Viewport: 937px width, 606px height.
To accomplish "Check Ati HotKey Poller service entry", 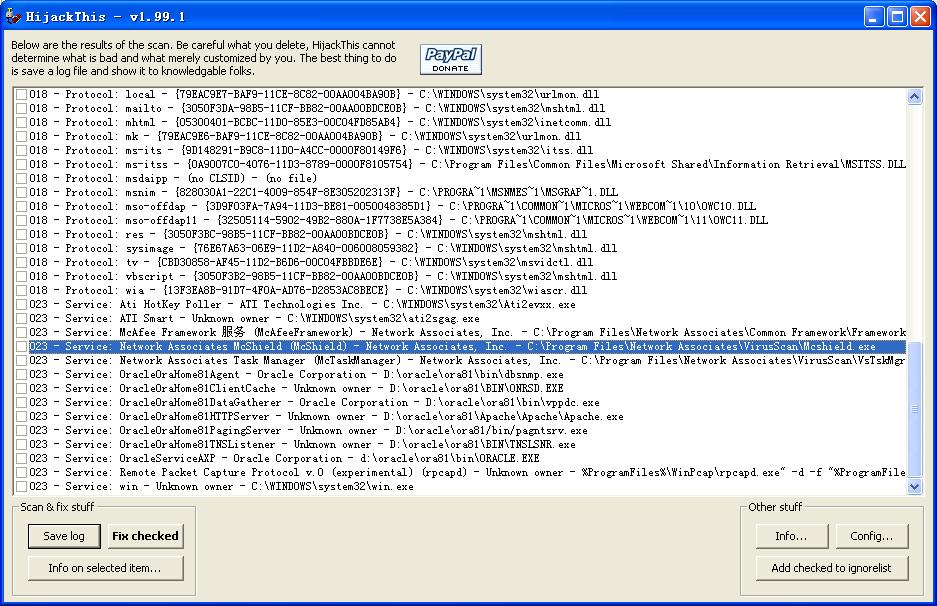I will (22, 305).
